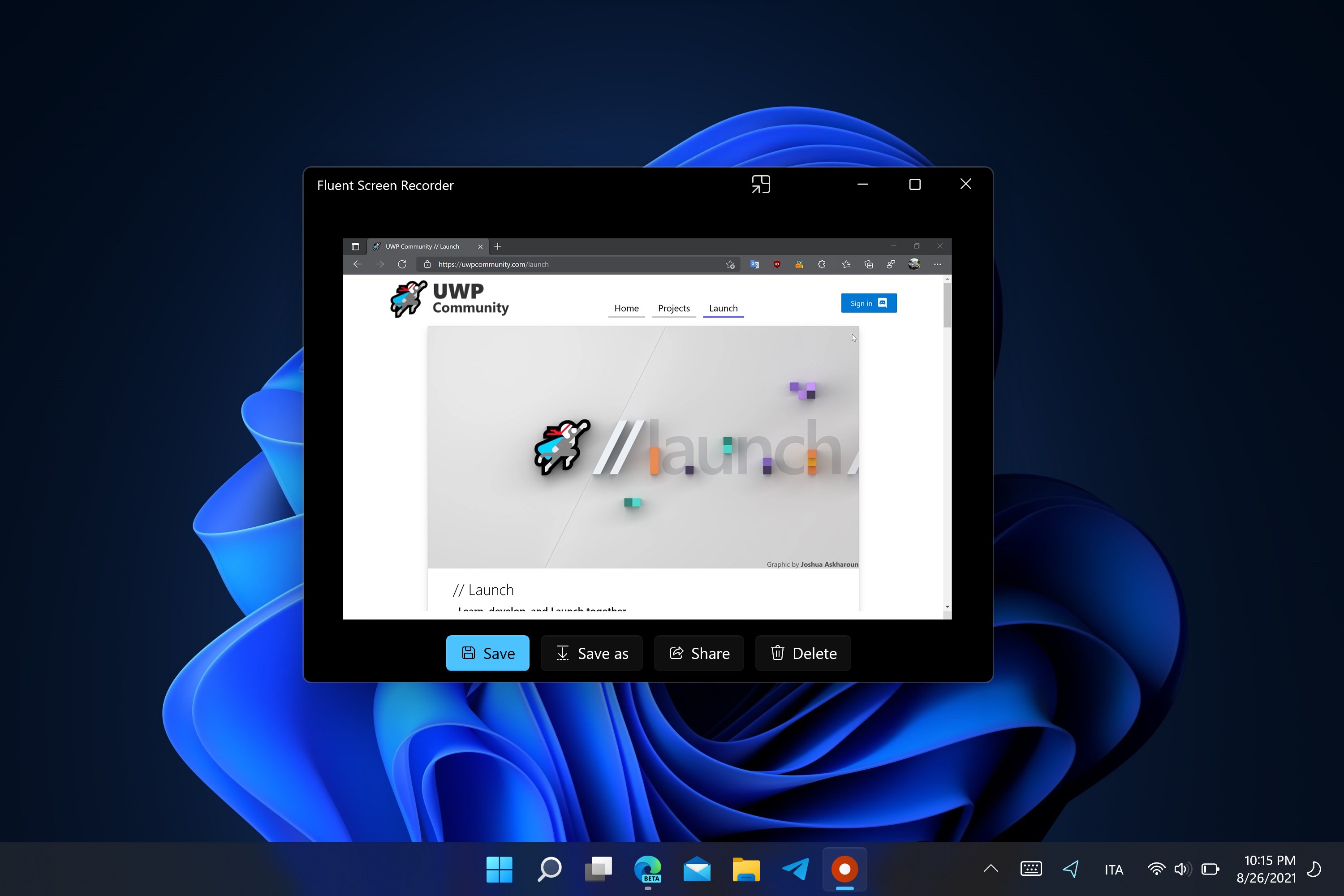The image size is (1344, 896).
Task: Click the open new tab button in browser
Action: click(x=497, y=246)
